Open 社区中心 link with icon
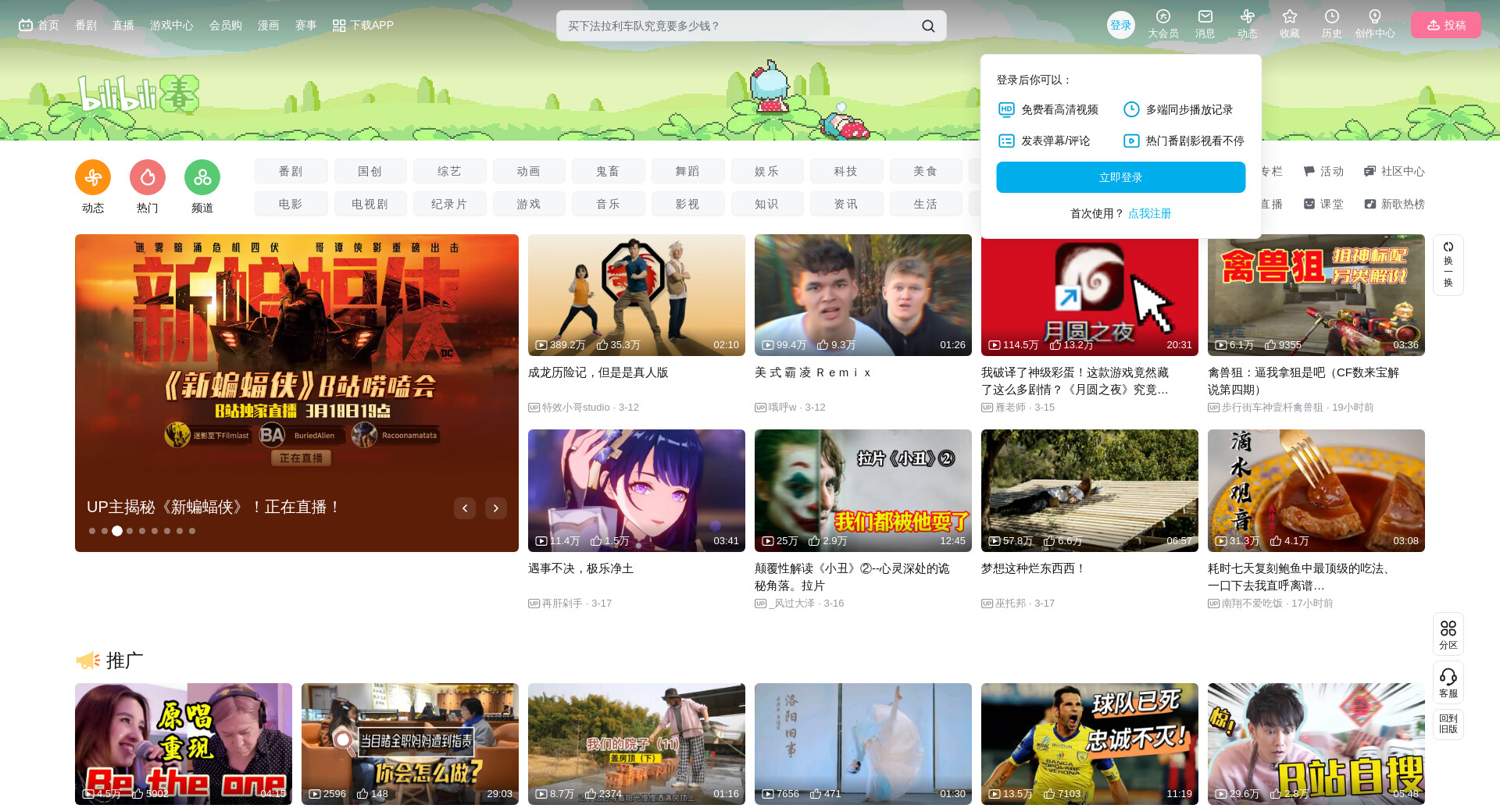This screenshot has width=1500, height=812. (1395, 171)
